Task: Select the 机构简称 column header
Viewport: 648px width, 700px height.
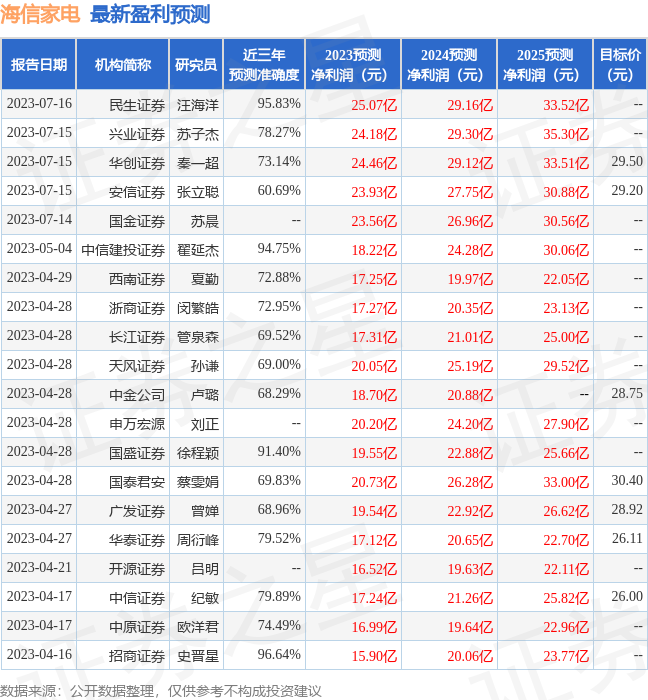Action: pos(123,64)
